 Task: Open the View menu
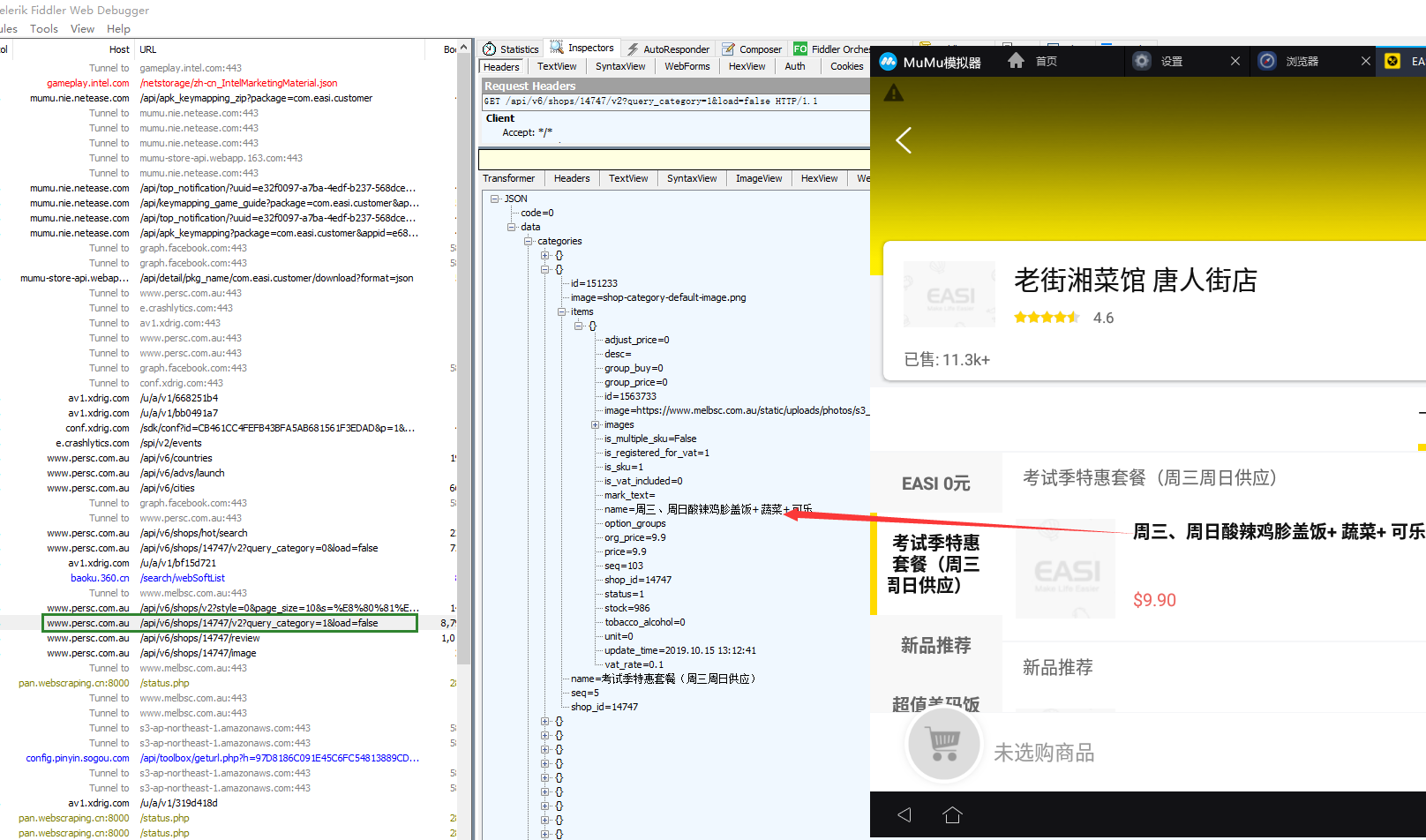(x=82, y=29)
